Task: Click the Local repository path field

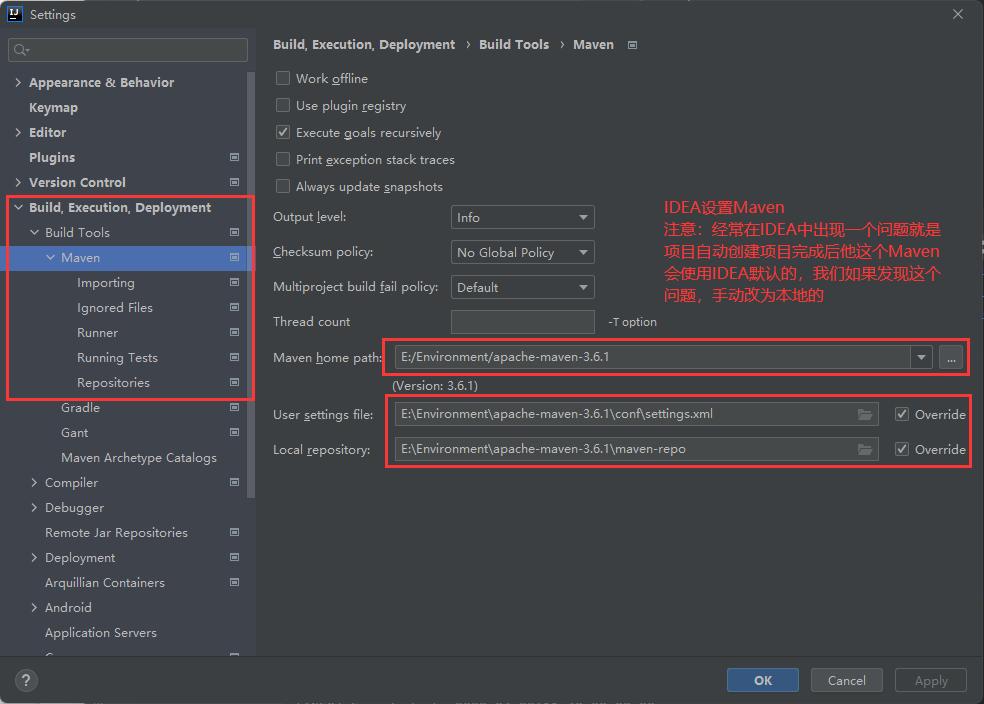Action: pyautogui.click(x=636, y=449)
